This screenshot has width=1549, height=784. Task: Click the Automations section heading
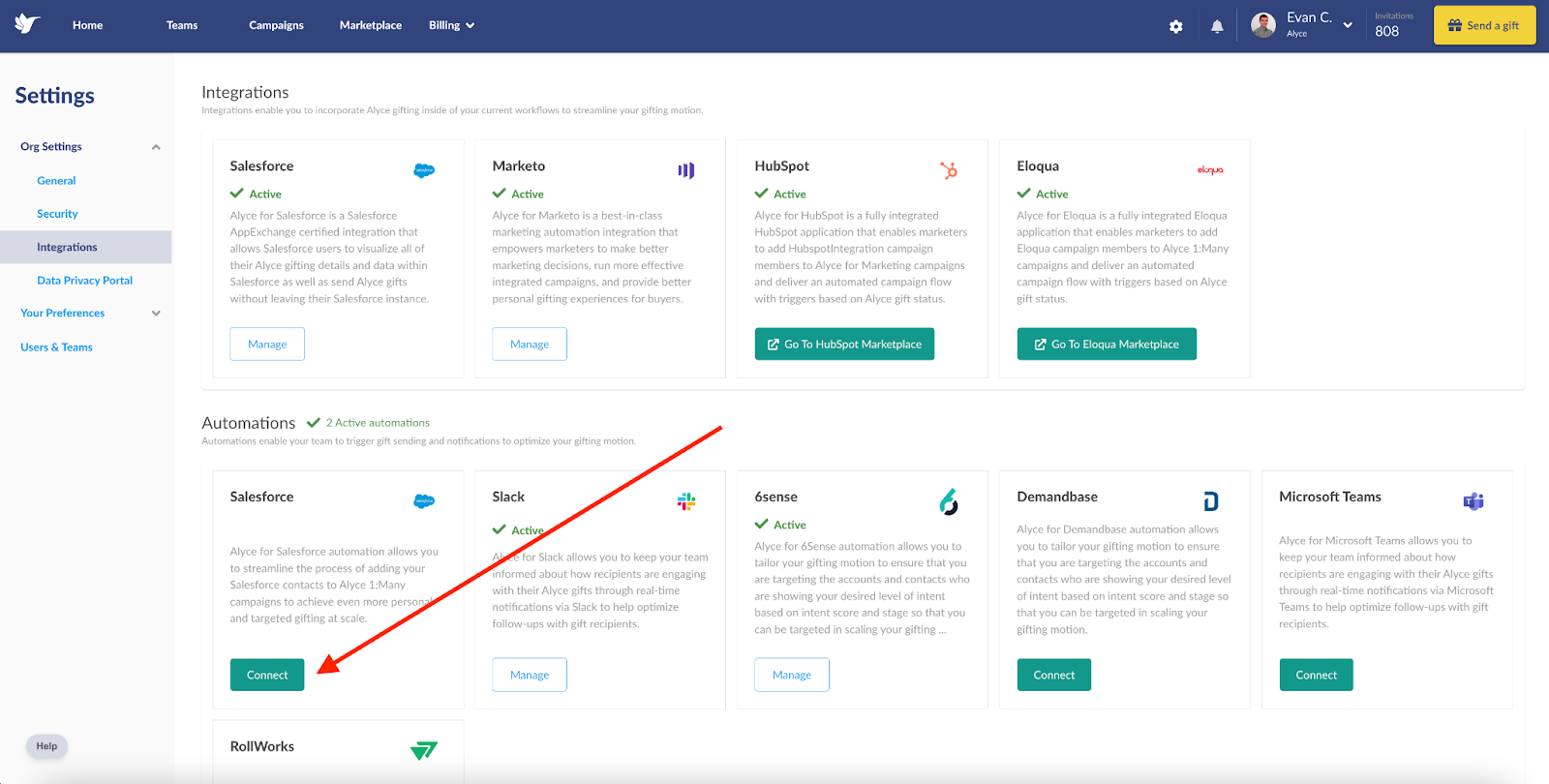tap(249, 423)
